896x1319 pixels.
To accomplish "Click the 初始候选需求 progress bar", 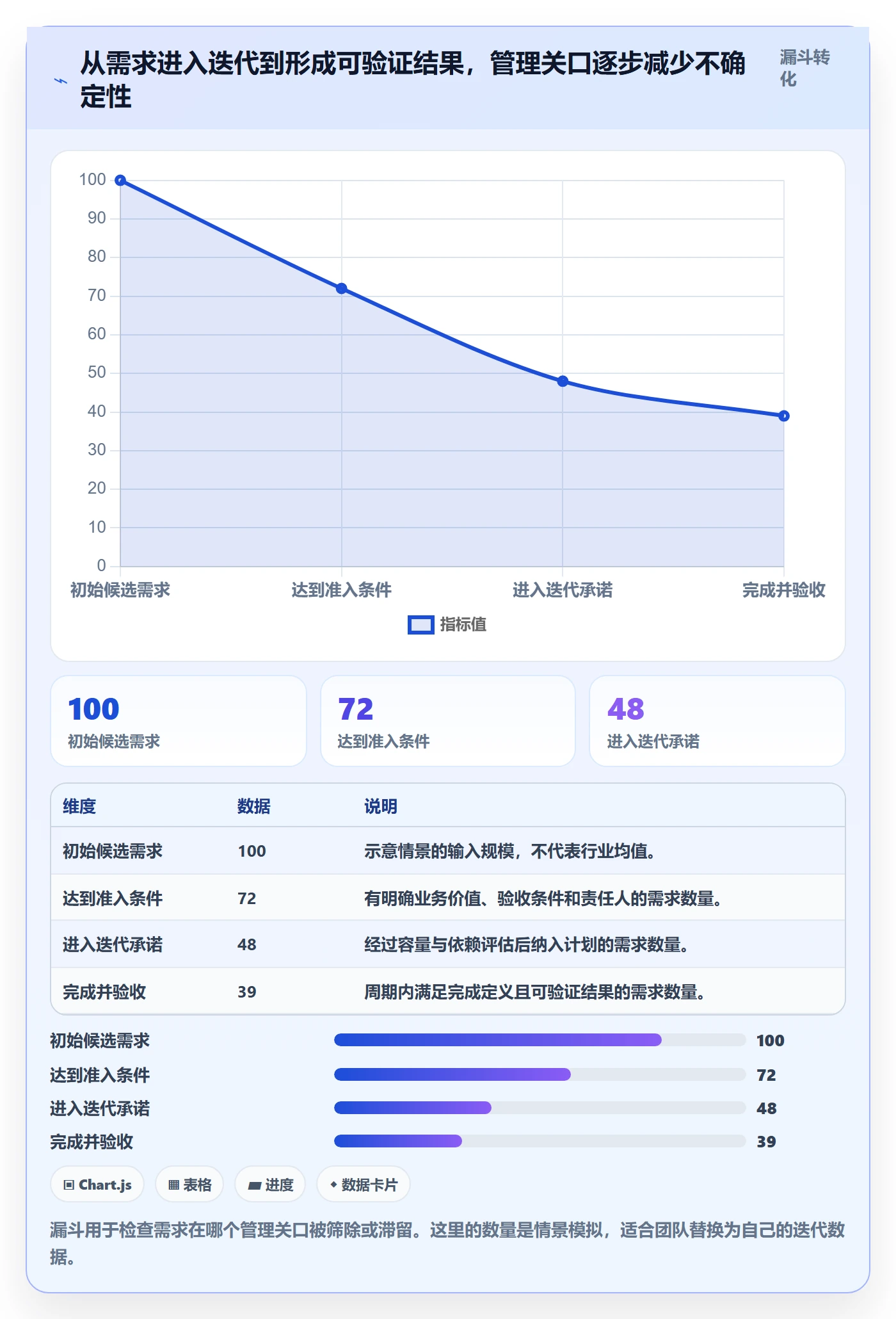I will [540, 1040].
